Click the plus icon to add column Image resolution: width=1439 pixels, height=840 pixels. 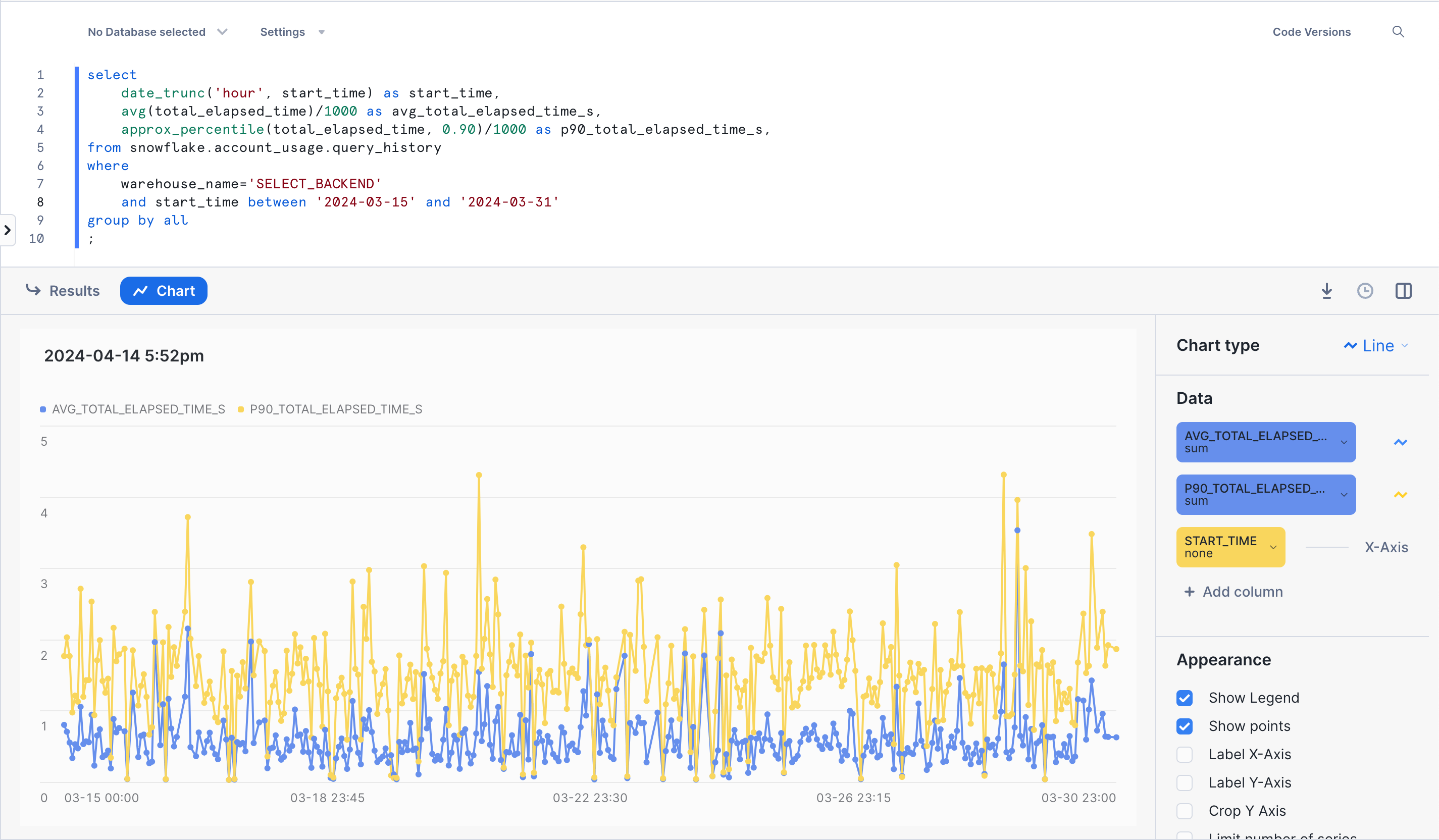(x=1189, y=592)
